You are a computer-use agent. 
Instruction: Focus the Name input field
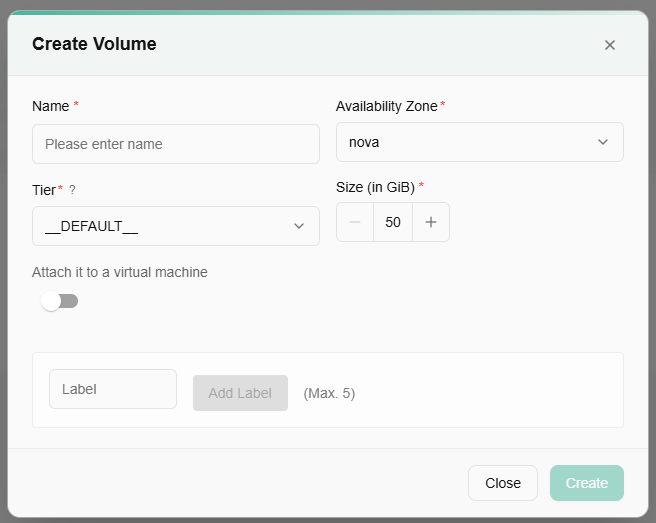tap(176, 144)
